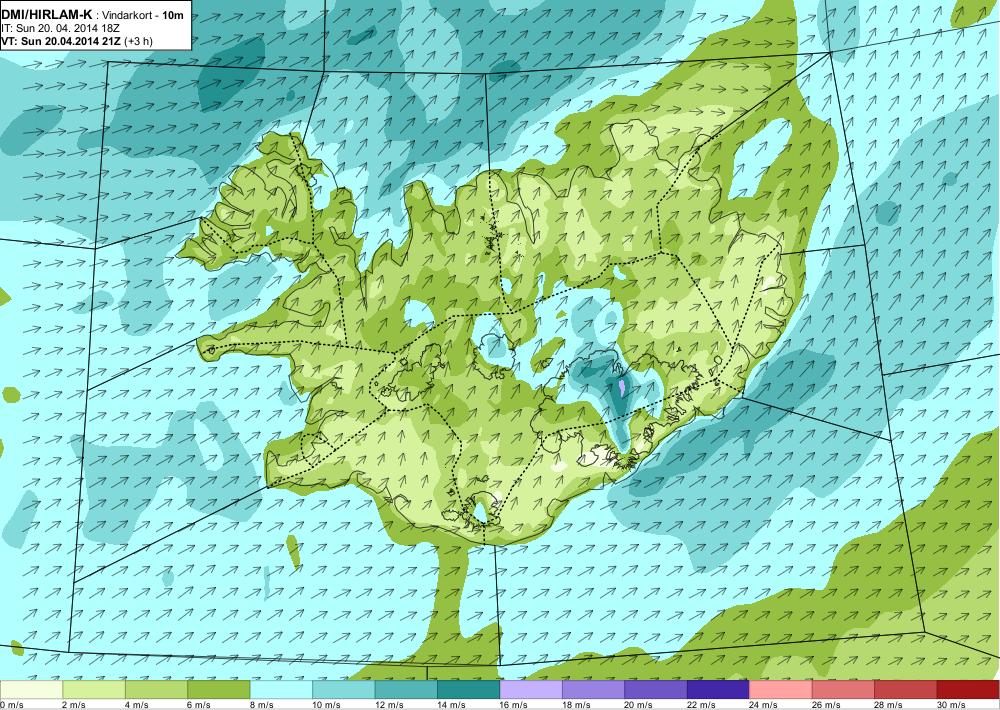Click the '20 m/s' legend label

point(638,705)
